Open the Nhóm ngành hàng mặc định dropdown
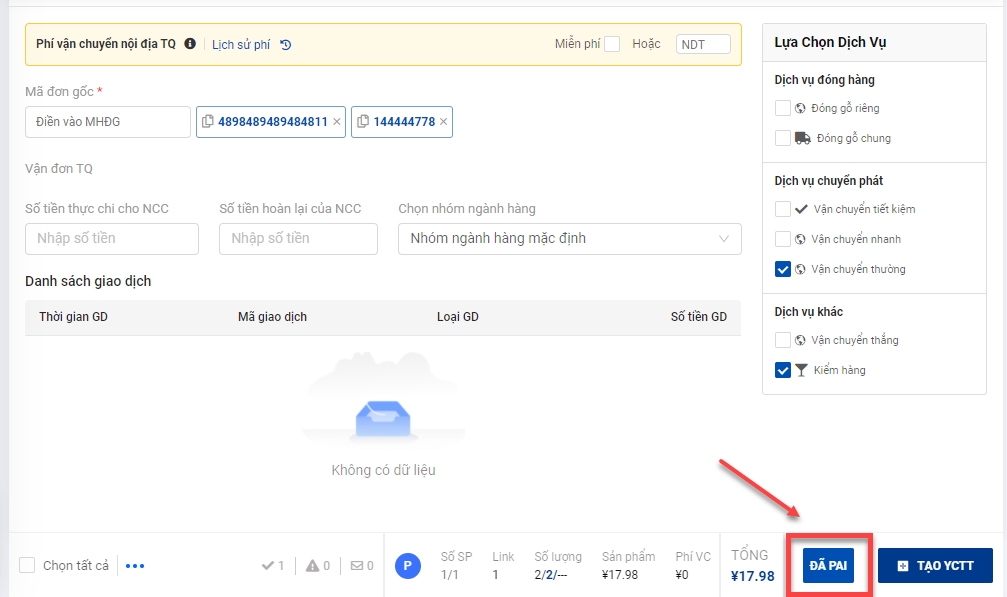Viewport: 1007px width, 597px height. (x=569, y=239)
